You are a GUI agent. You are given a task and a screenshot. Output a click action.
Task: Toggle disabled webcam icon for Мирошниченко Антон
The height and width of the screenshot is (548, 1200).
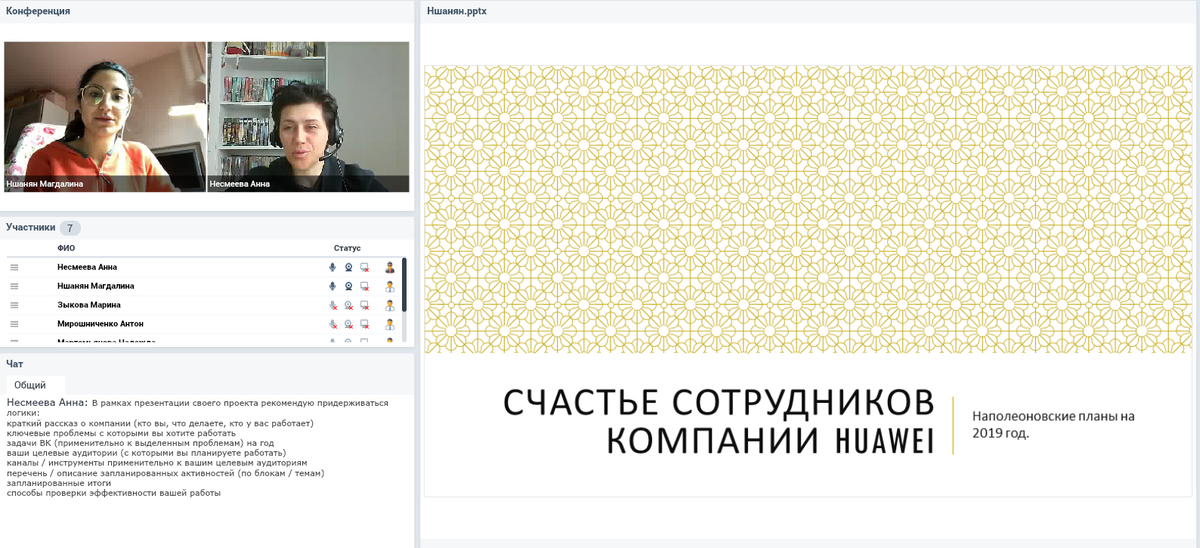348,324
